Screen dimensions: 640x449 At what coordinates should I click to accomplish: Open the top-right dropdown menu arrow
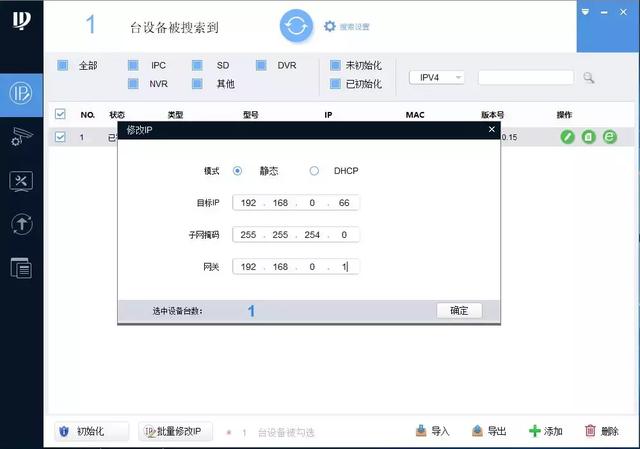tap(585, 12)
